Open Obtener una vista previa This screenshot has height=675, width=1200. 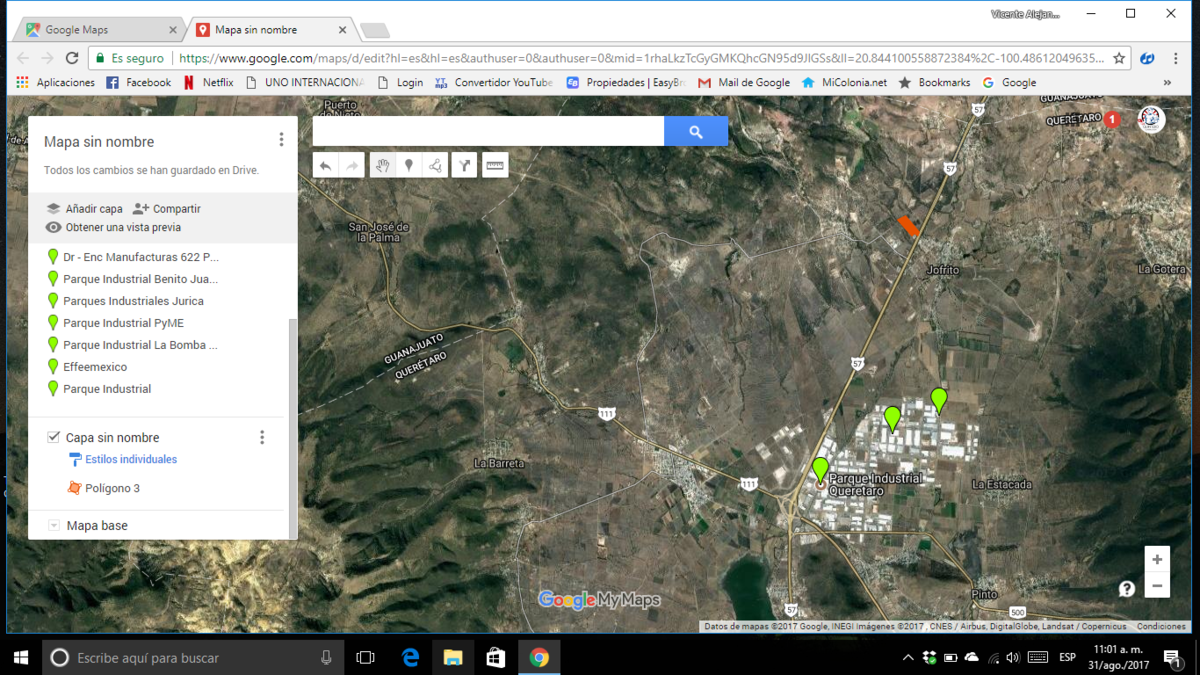113,227
